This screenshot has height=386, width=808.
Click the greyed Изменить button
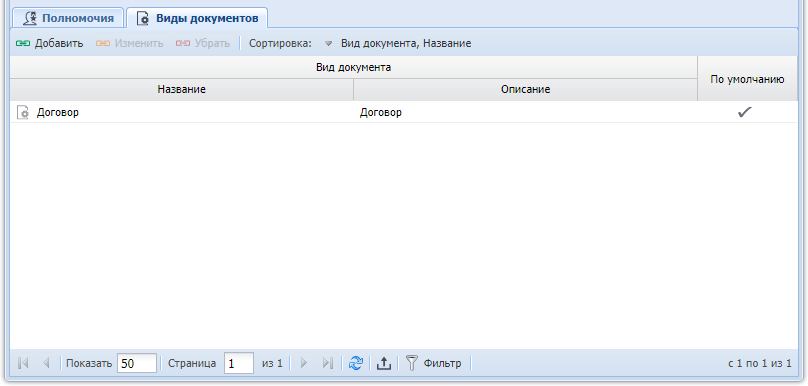point(129,43)
